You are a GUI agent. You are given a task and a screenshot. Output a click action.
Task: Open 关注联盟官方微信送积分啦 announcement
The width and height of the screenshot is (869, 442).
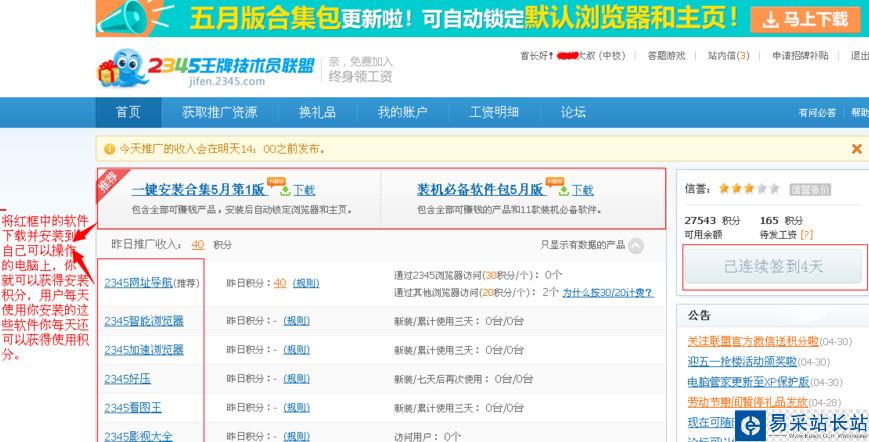pyautogui.click(x=753, y=341)
